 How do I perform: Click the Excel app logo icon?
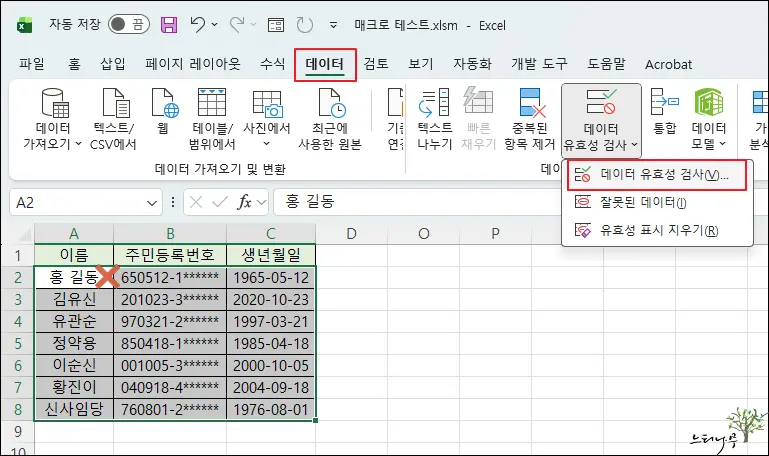point(25,25)
